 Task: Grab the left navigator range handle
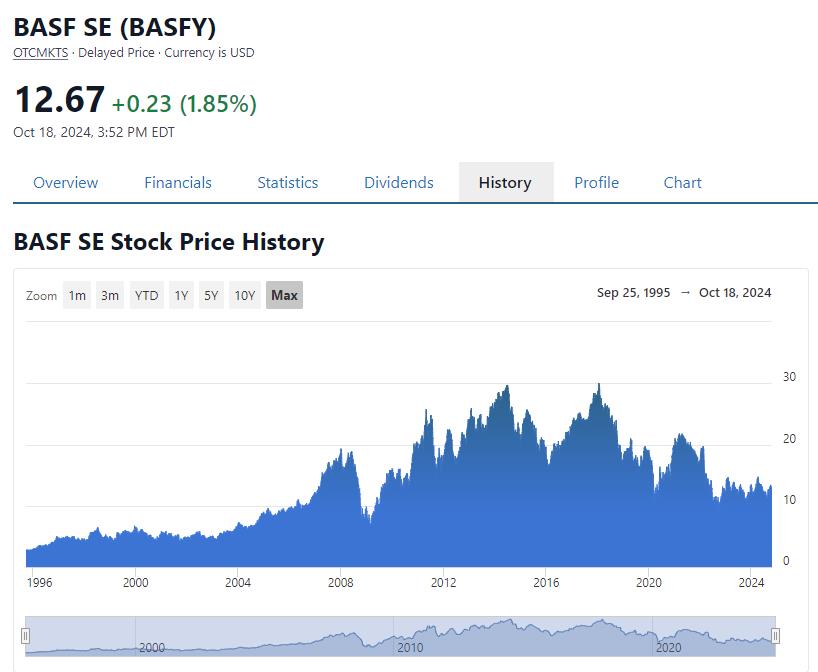tap(26, 636)
